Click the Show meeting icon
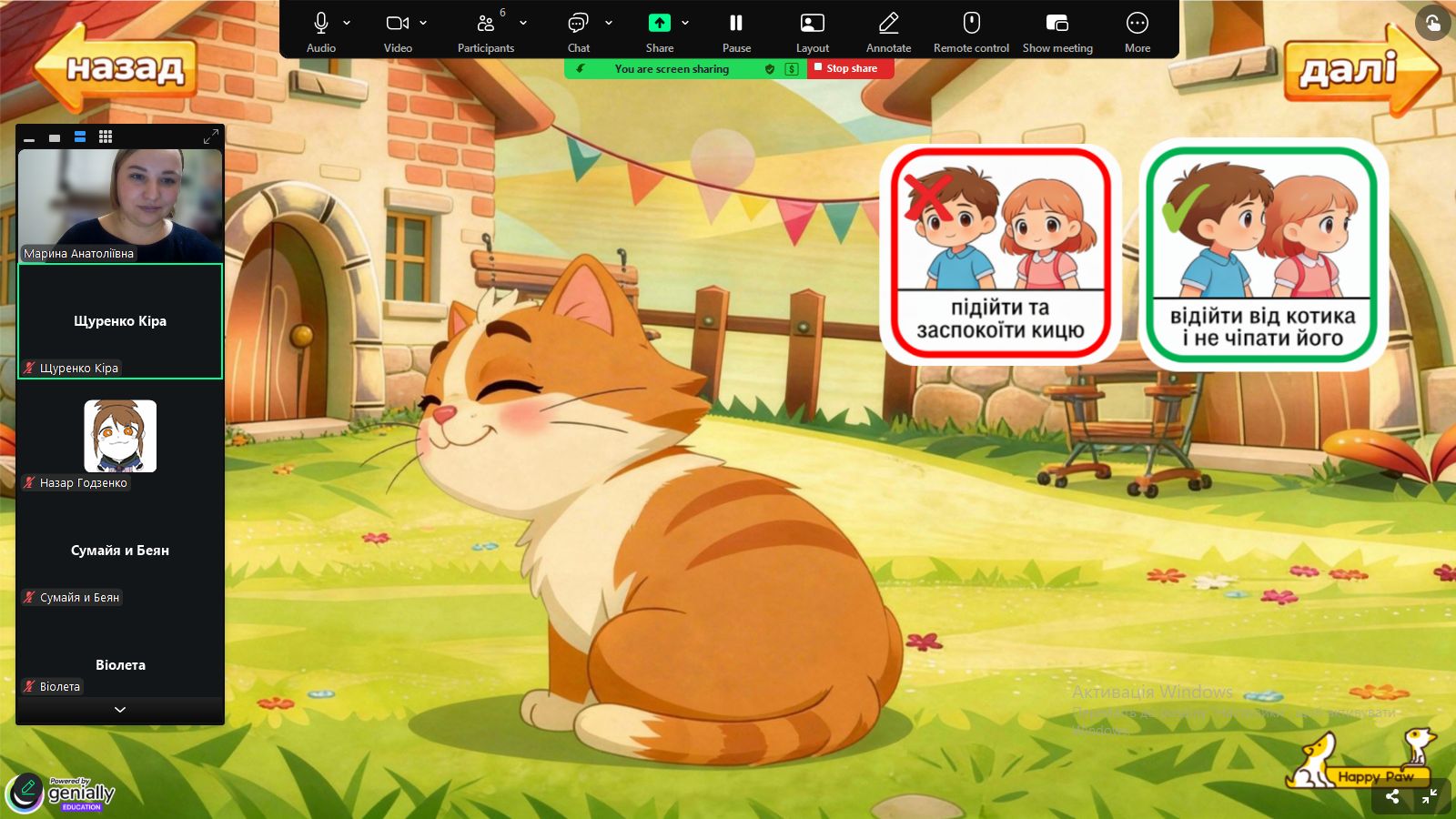1456x819 pixels. point(1057,24)
